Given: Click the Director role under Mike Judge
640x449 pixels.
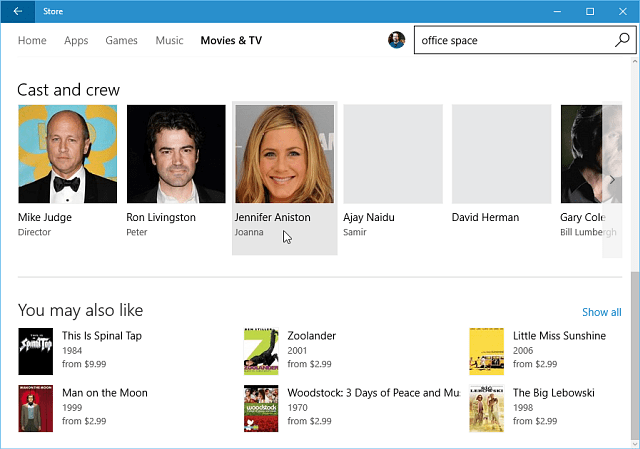Looking at the screenshot, I should [34, 232].
